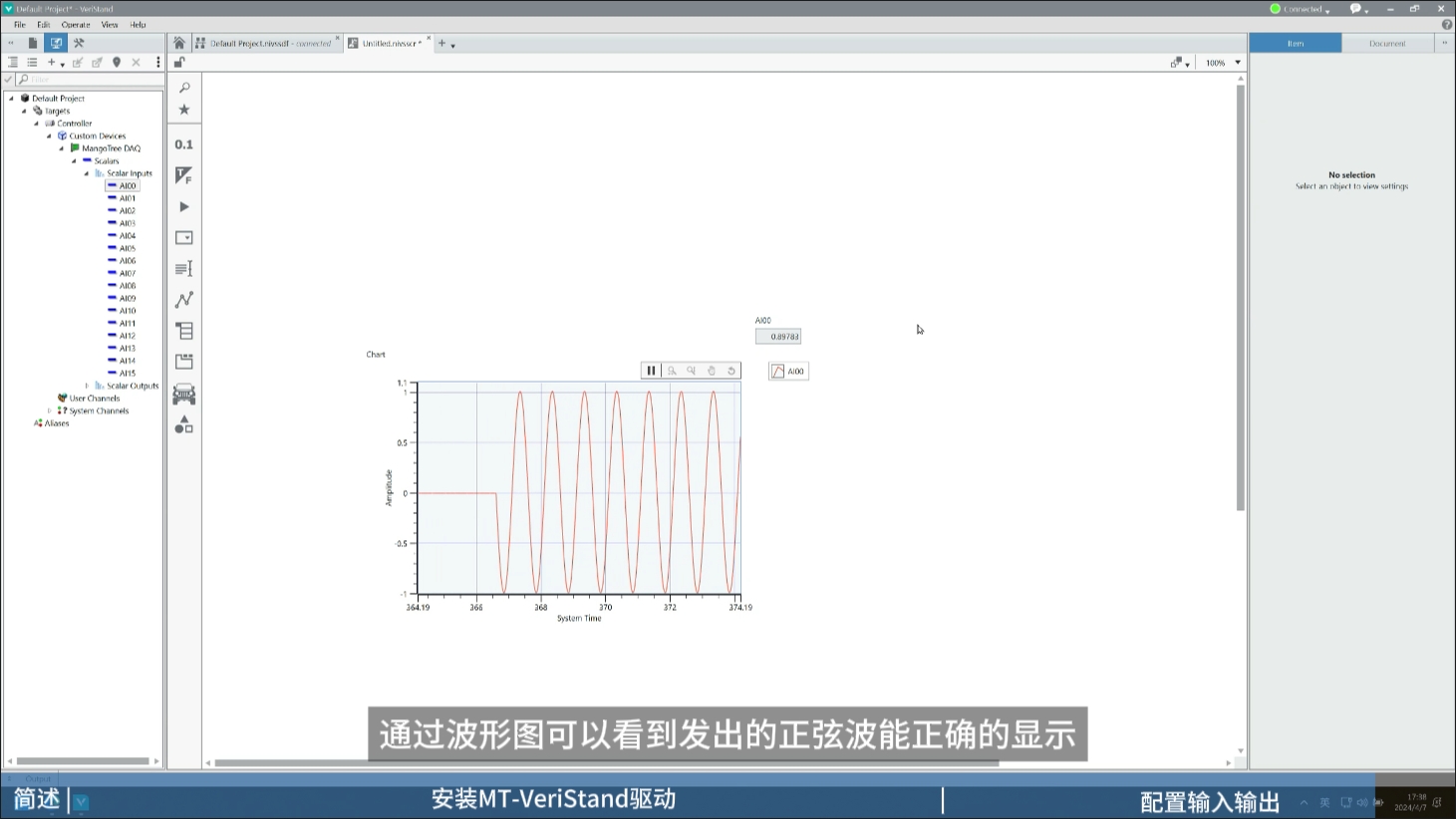1456x819 pixels.
Task: Collapse the Custom Devices node
Action: tap(49, 136)
